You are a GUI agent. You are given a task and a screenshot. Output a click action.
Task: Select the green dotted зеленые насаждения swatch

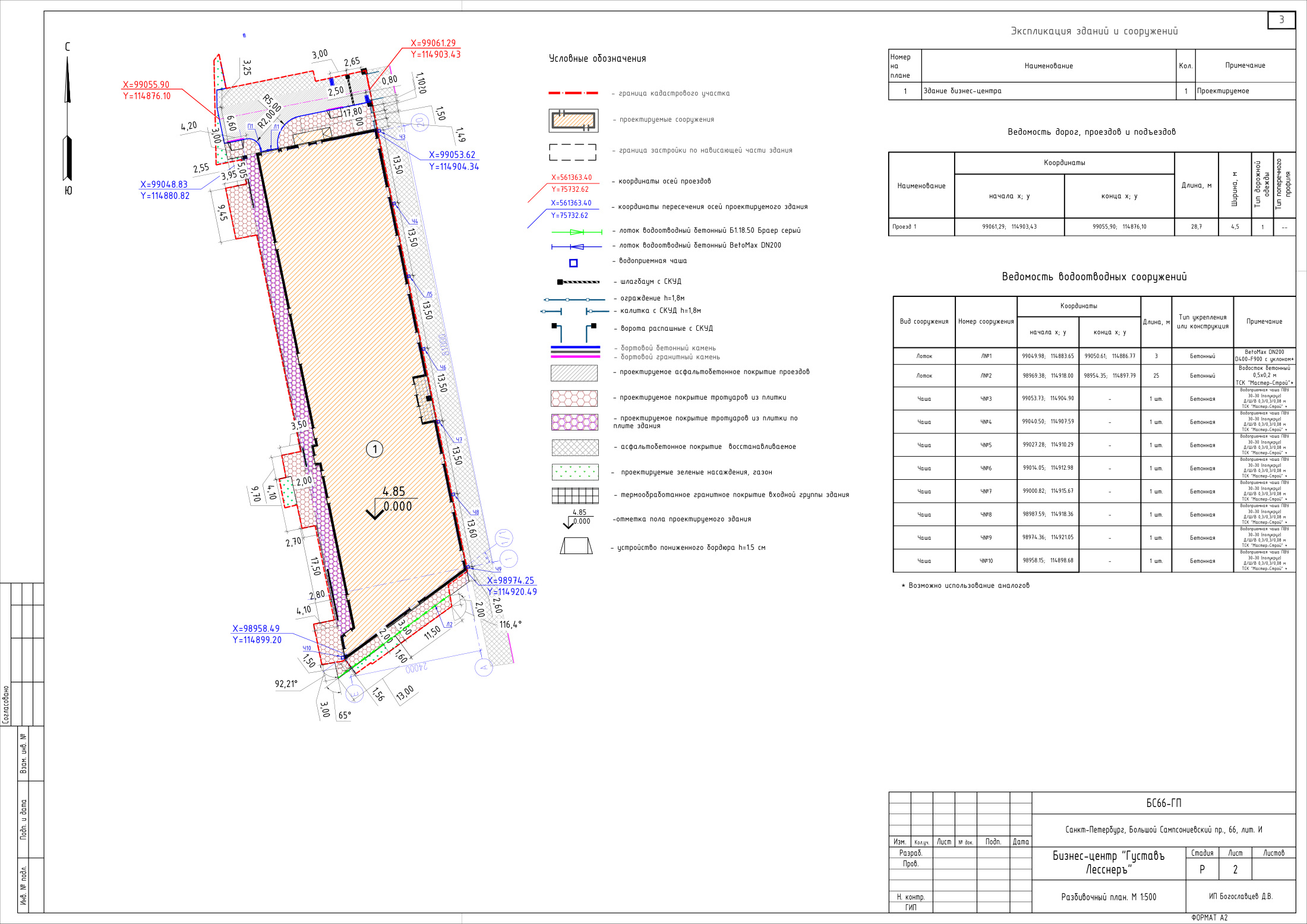pyautogui.click(x=575, y=472)
